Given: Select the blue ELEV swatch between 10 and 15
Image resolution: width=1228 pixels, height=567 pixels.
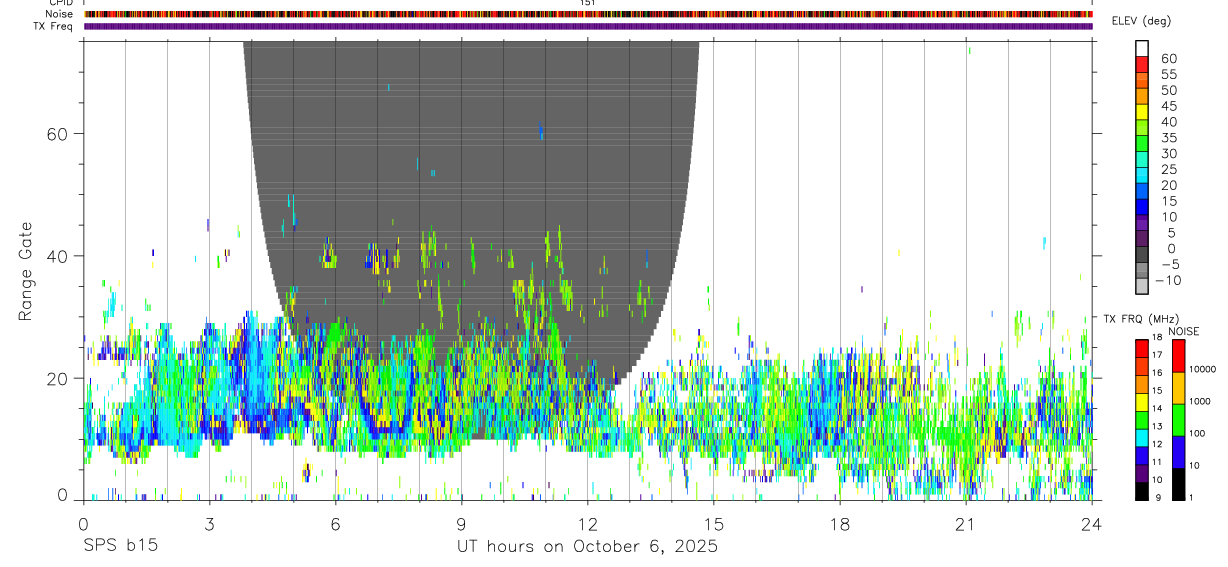Looking at the screenshot, I should tap(1142, 208).
